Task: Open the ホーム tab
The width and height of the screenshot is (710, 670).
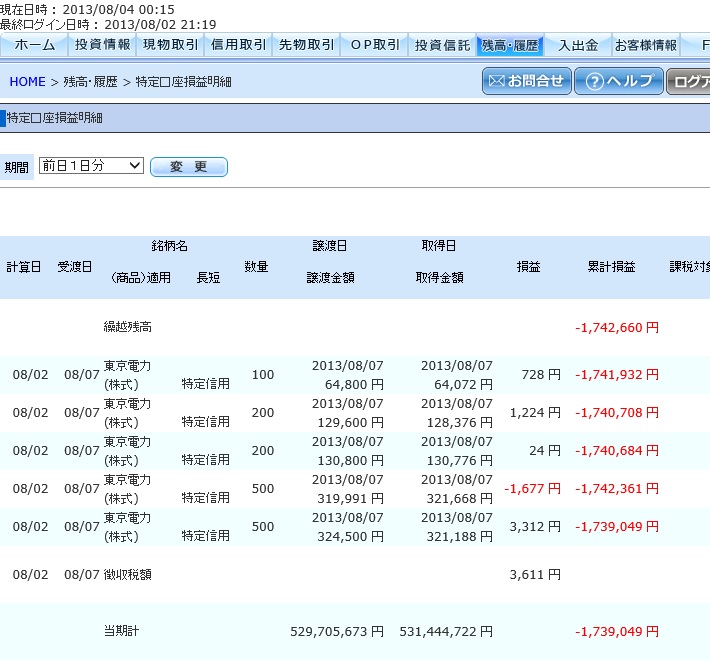Action: point(34,45)
